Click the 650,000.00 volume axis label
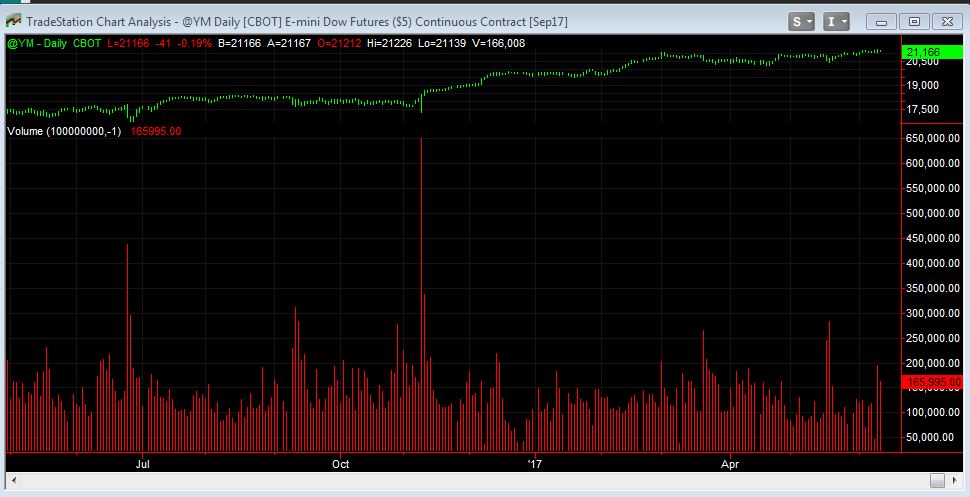Screen dimensions: 970x497 click(x=933, y=138)
